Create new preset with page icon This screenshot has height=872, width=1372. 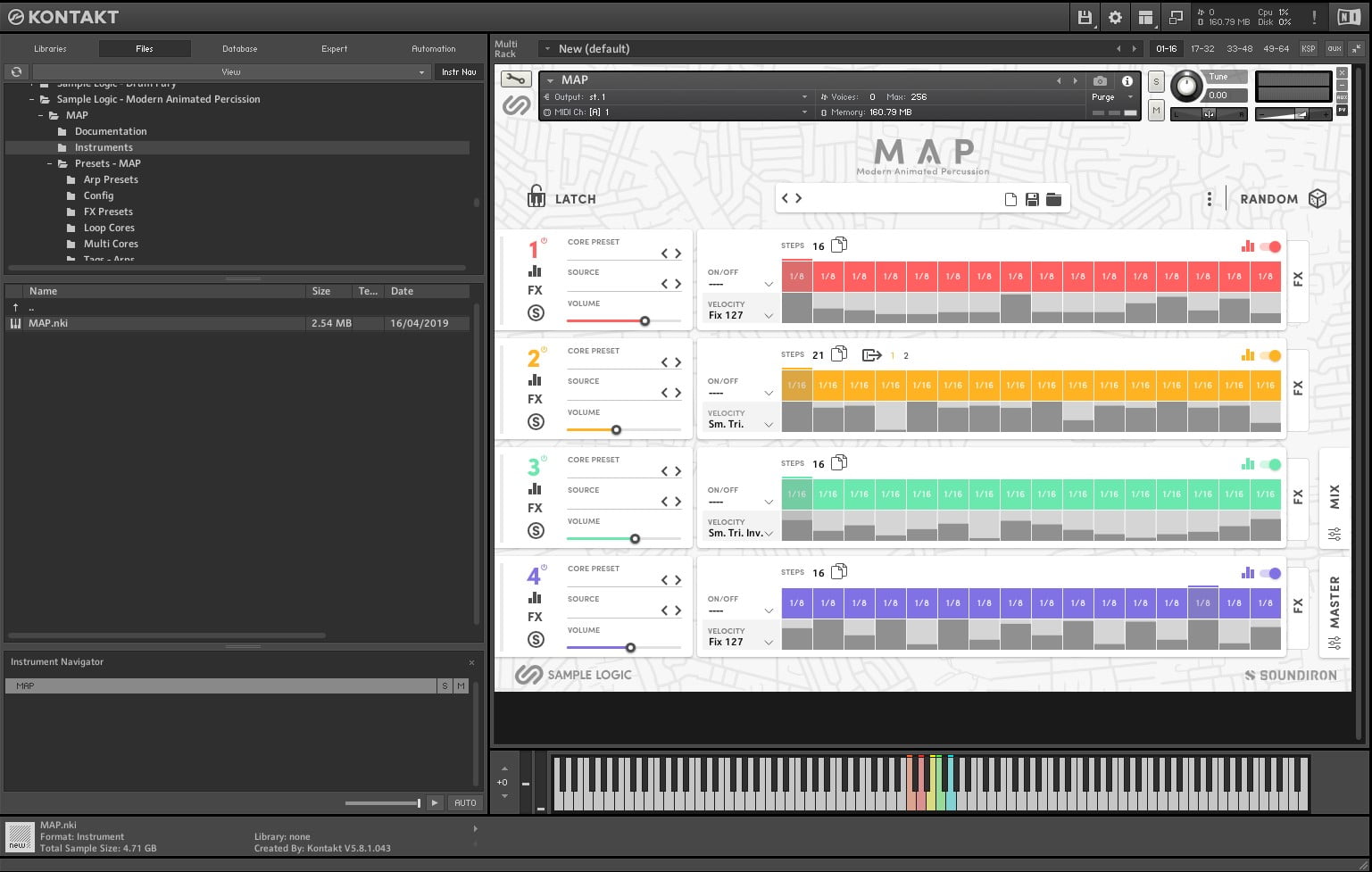pyautogui.click(x=1010, y=199)
